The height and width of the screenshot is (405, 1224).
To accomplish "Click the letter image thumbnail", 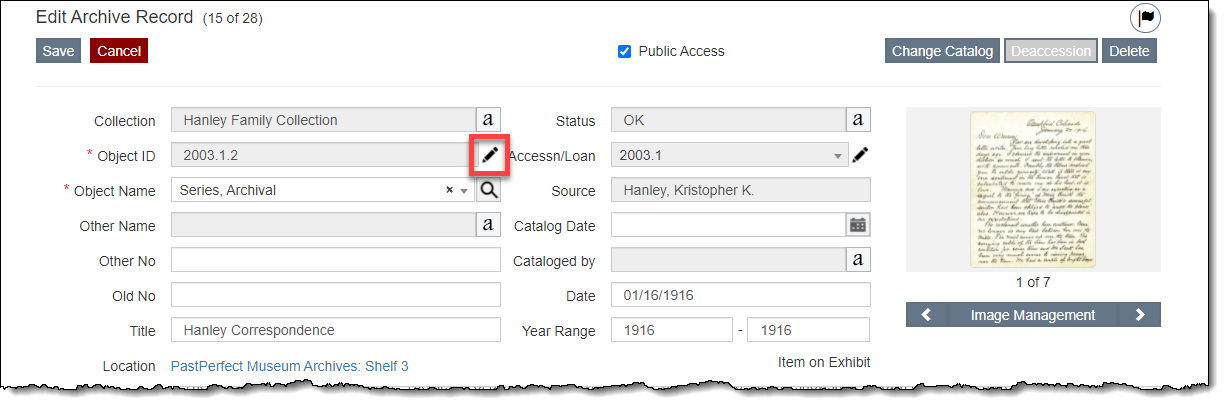I will (1033, 189).
